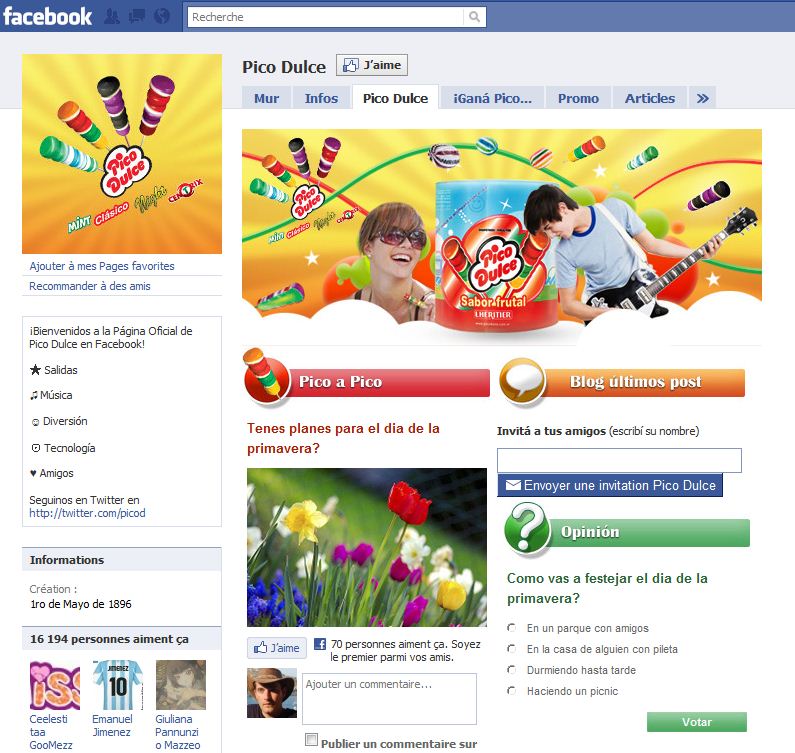
Task: Open the Articles tab
Action: 649,98
